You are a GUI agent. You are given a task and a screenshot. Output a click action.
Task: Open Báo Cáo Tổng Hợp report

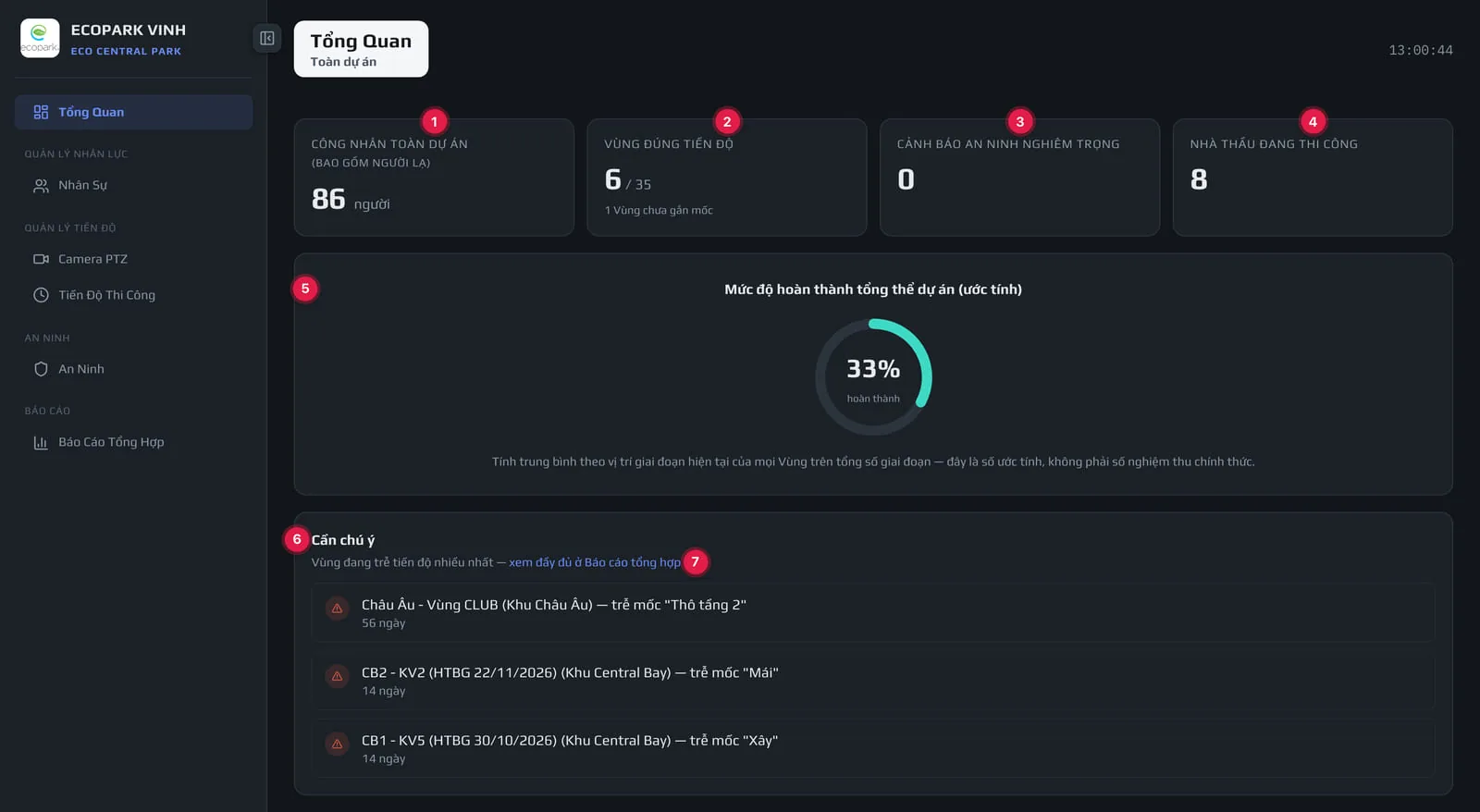pos(133,442)
